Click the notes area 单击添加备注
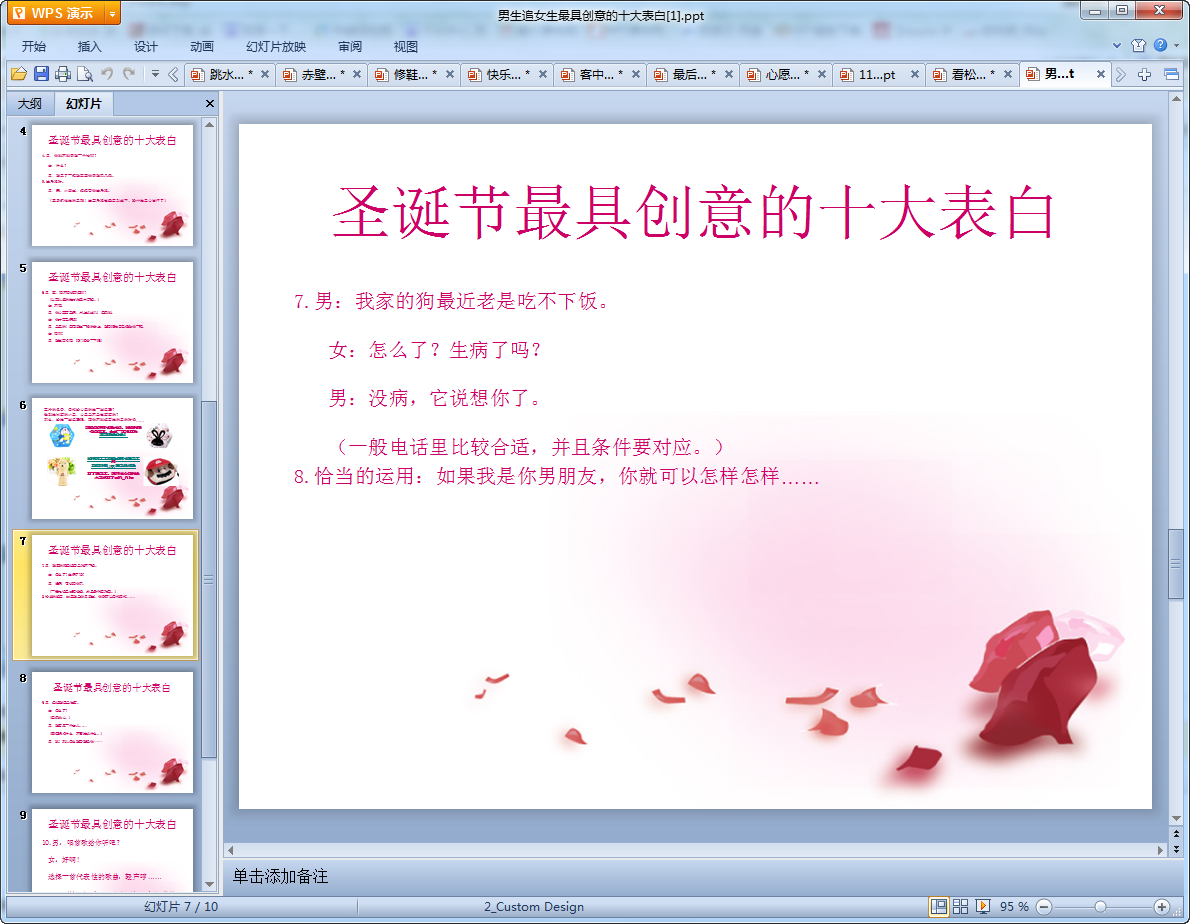Viewport: 1190px width, 924px height. (280, 876)
